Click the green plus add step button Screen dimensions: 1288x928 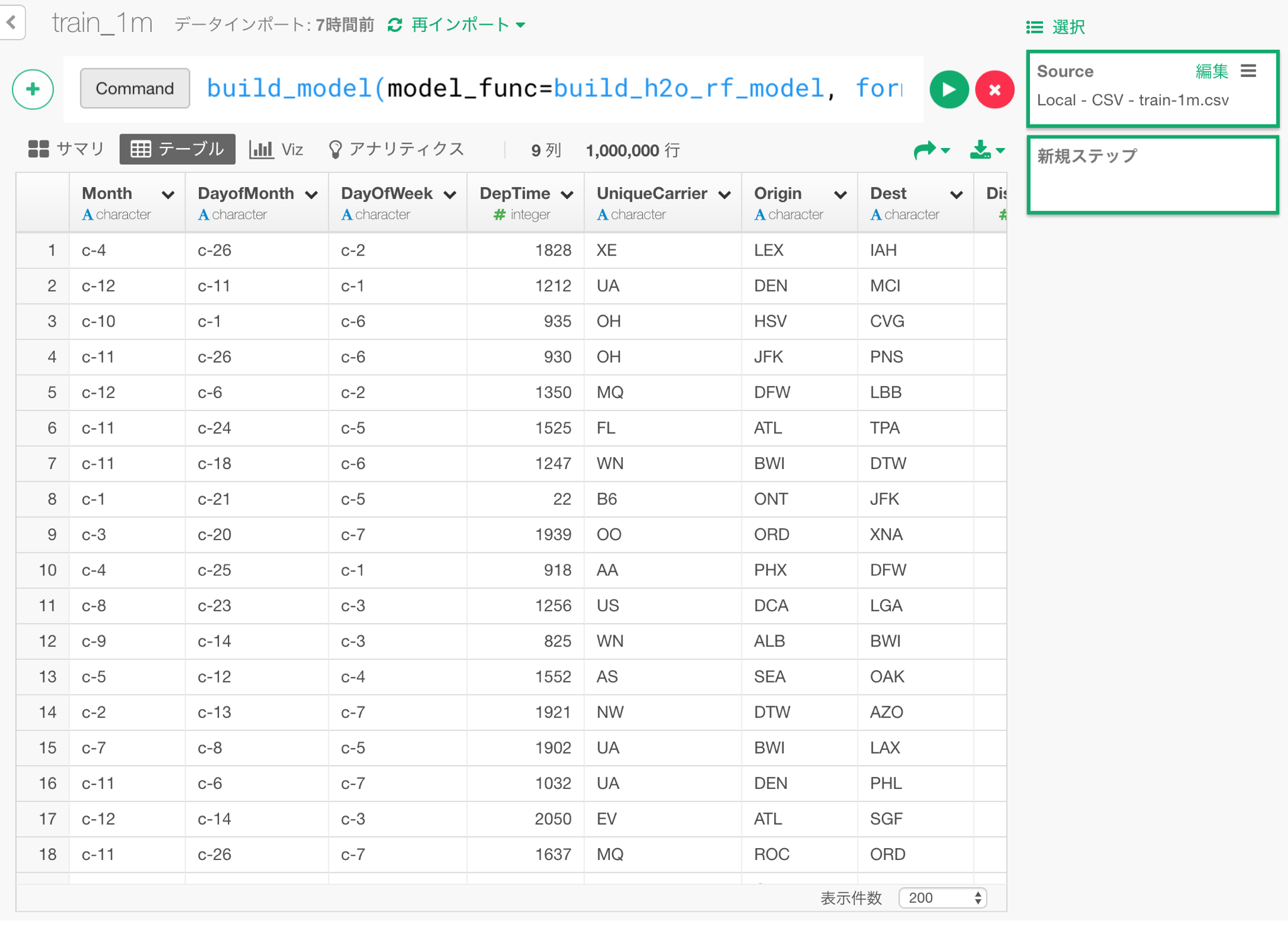point(33,89)
